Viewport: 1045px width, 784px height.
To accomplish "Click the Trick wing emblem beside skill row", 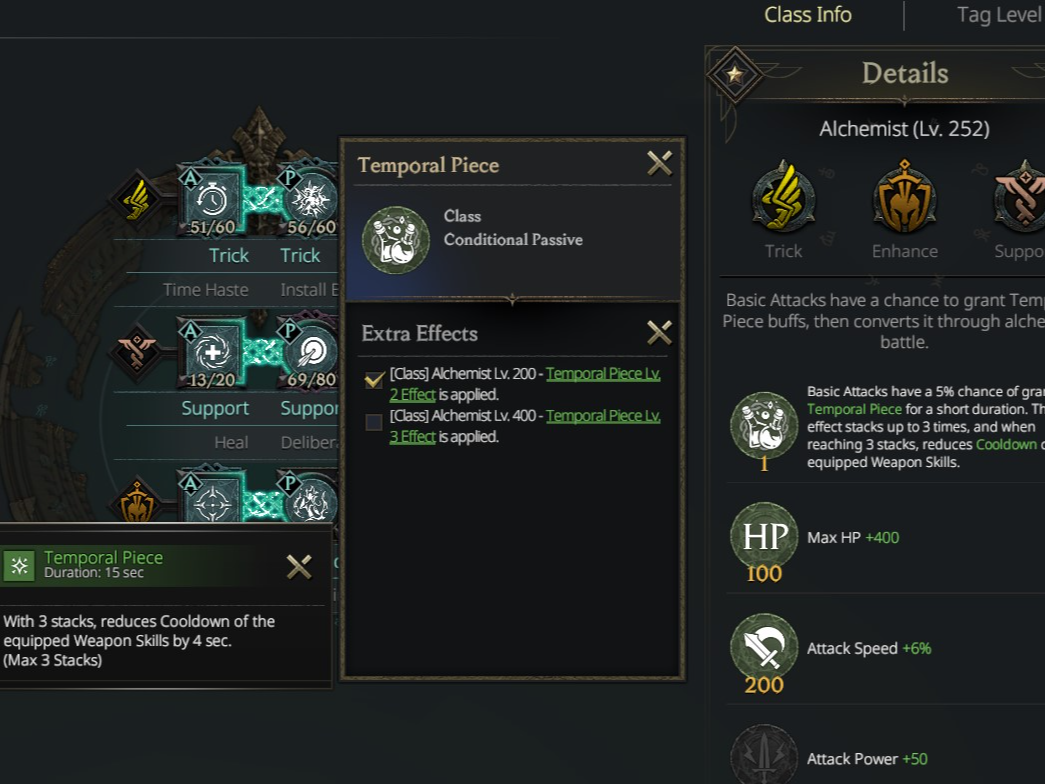I will 138,199.
